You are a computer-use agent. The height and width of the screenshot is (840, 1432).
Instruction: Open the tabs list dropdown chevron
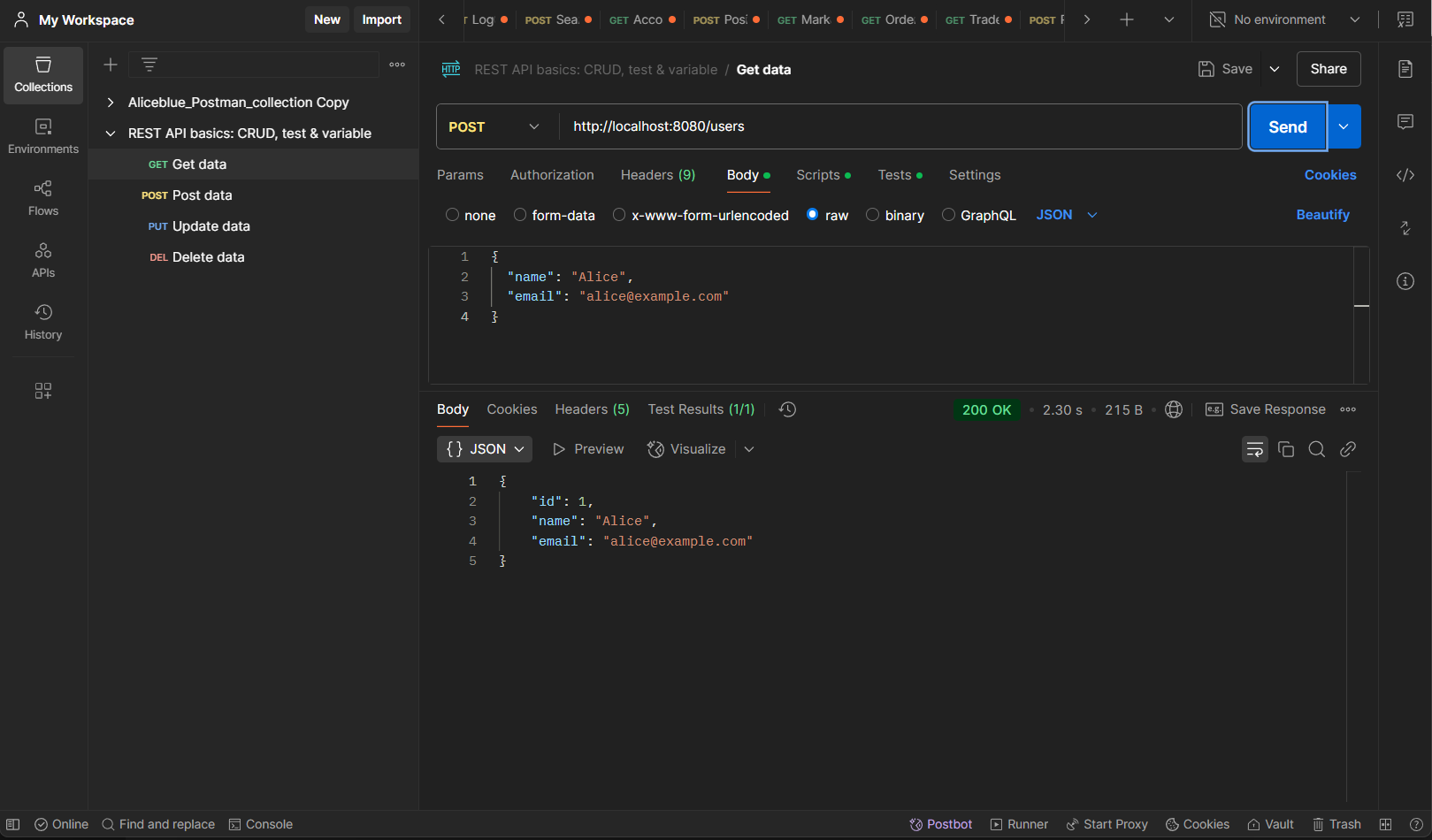1169,19
